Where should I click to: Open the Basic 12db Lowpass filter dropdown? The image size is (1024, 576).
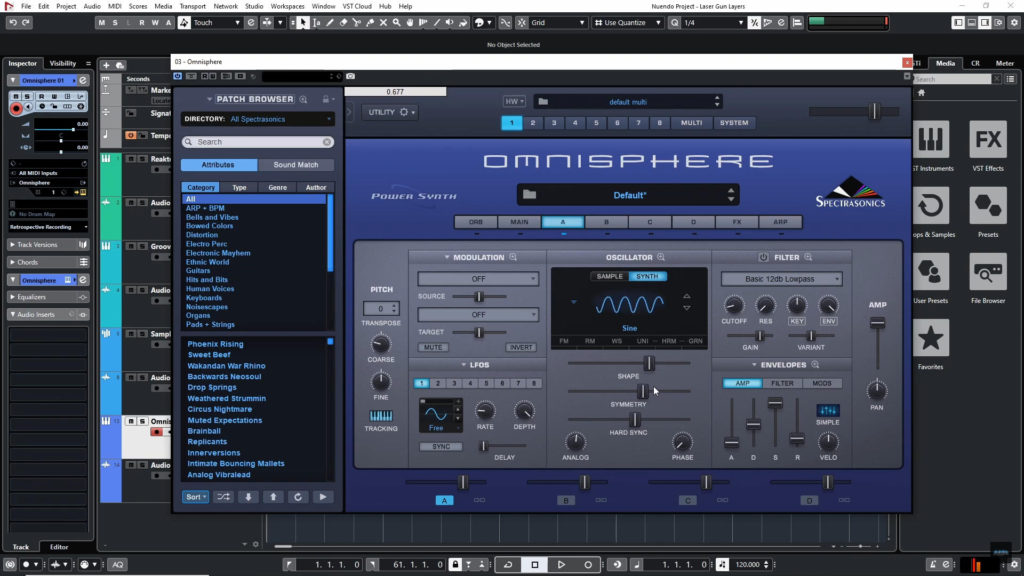click(x=780, y=279)
